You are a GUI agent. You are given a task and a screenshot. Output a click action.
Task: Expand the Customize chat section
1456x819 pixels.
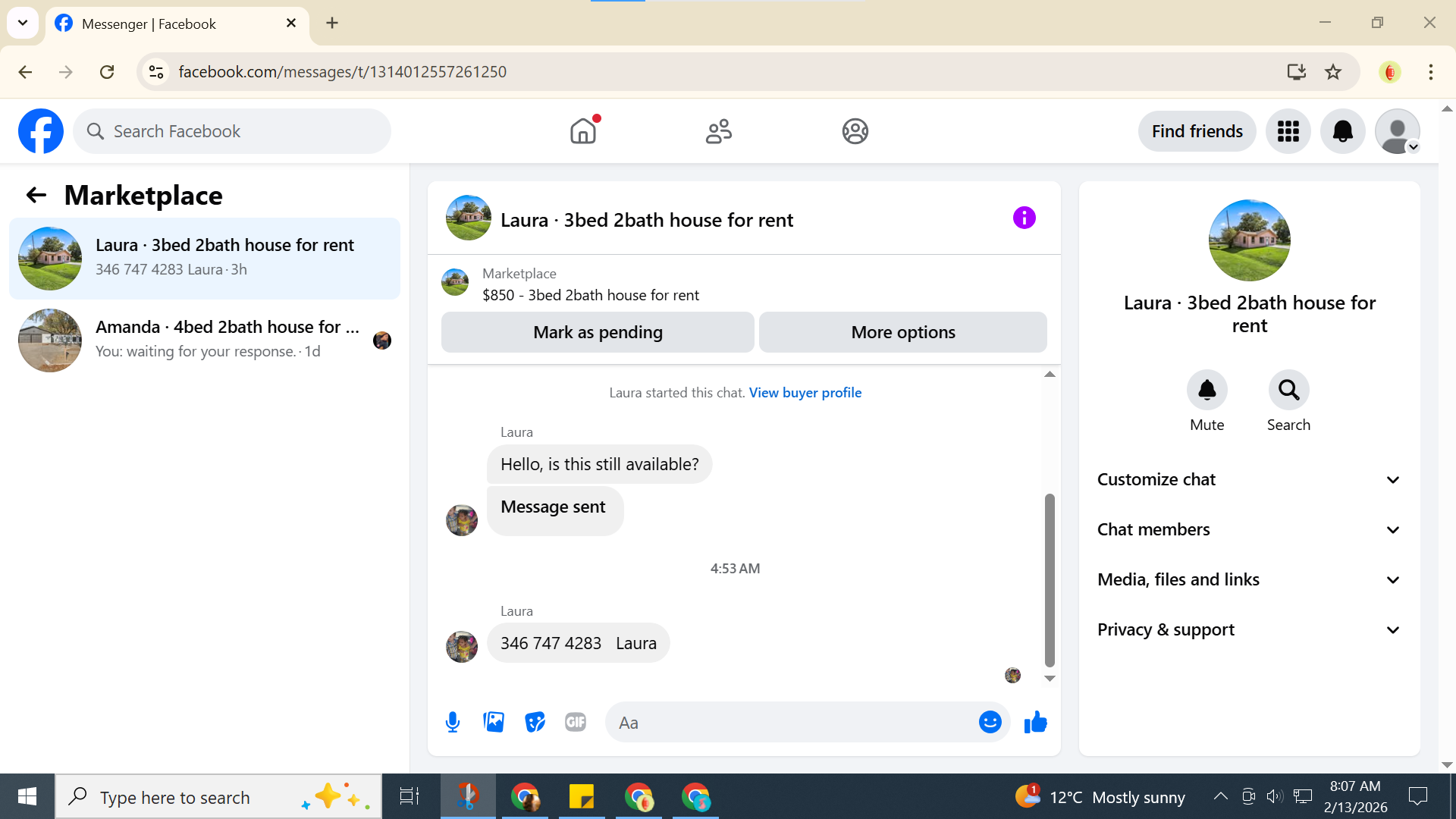1248,479
